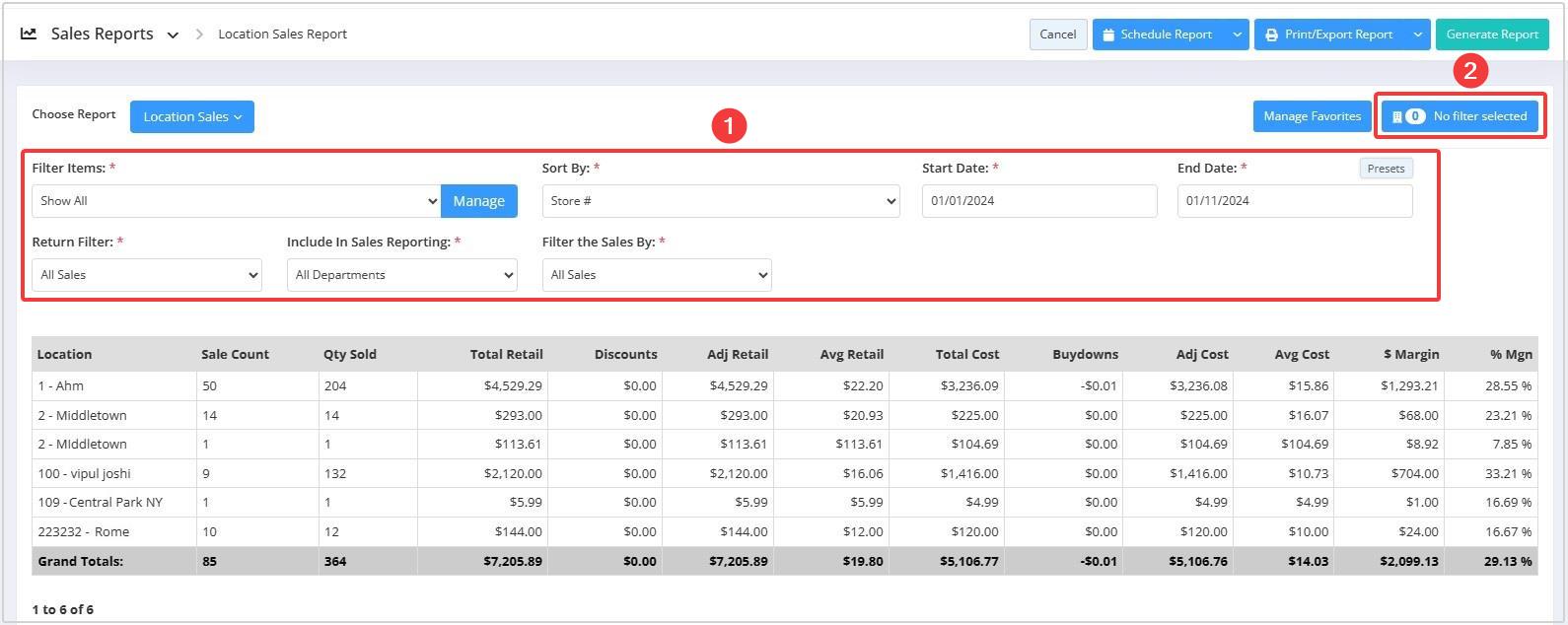1568x625 pixels.
Task: Open the No filter selected button
Action: tap(1460, 116)
